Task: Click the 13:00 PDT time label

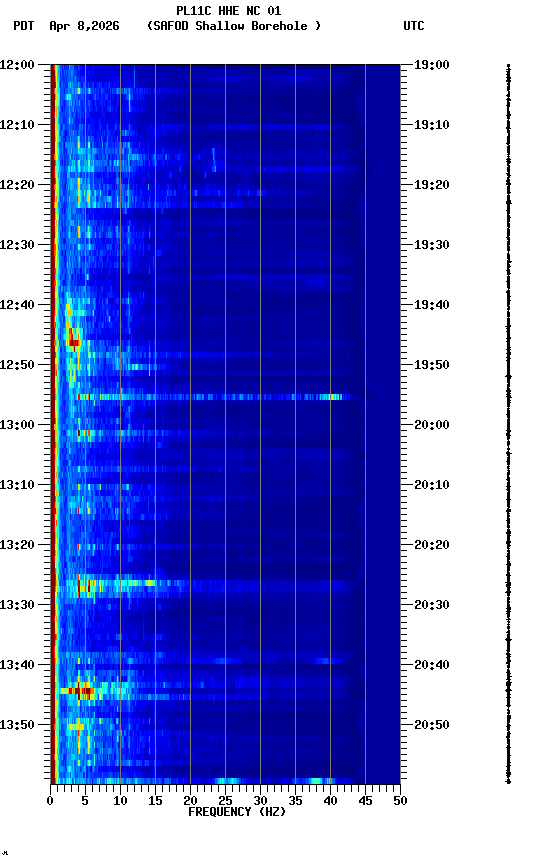Action: pyautogui.click(x=17, y=425)
